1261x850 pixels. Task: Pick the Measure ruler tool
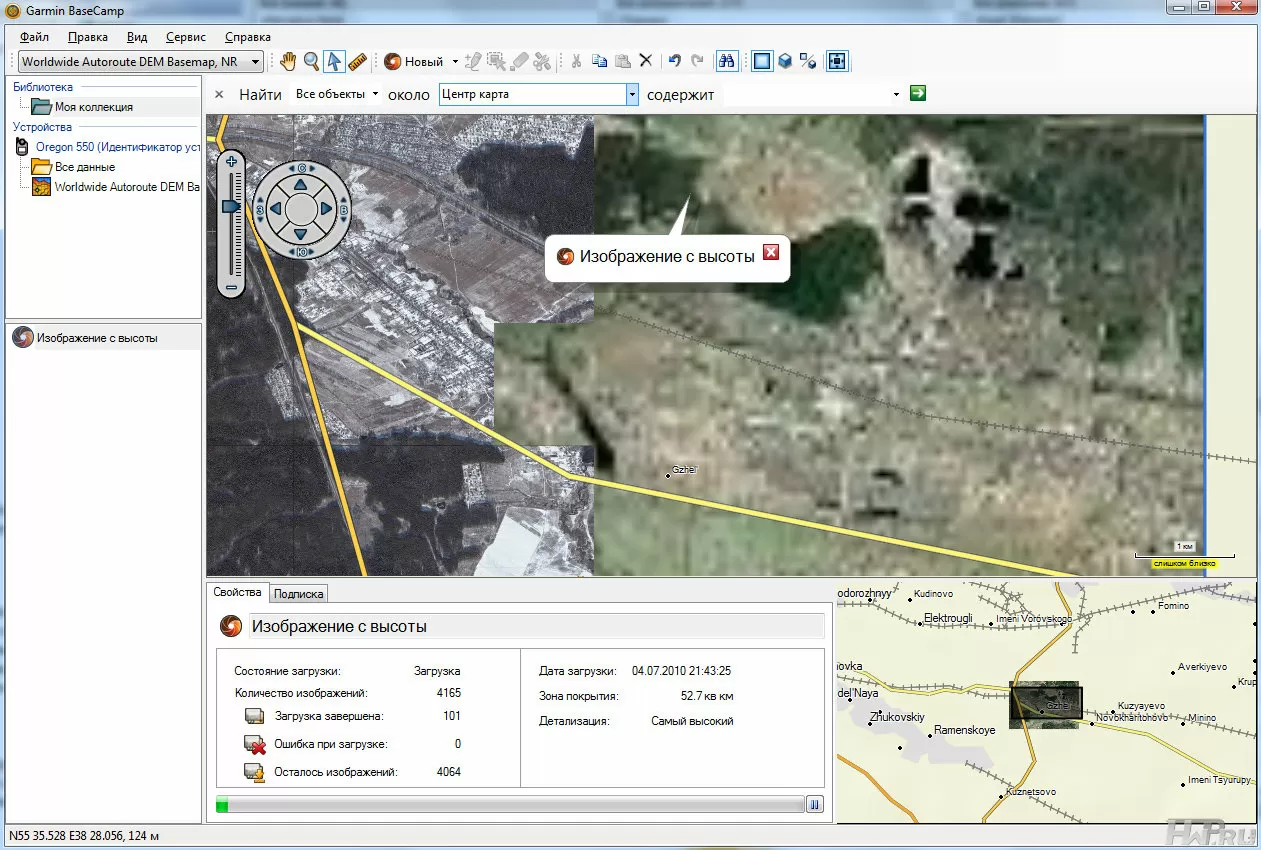coord(357,62)
